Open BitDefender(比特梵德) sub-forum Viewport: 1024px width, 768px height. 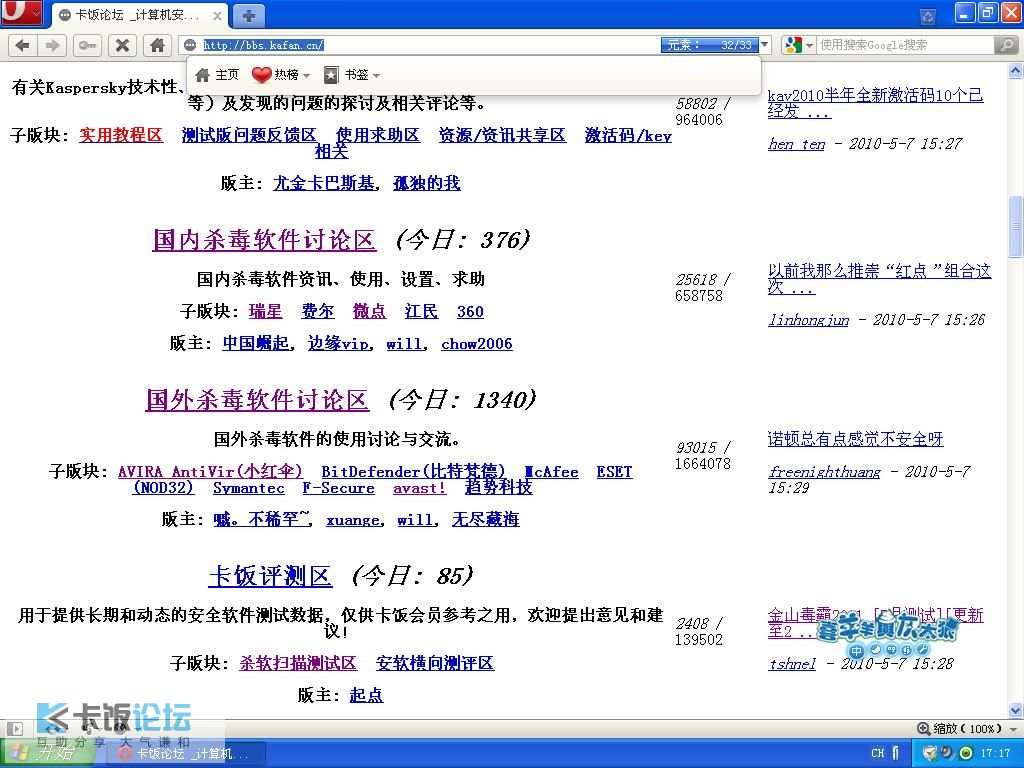point(413,472)
